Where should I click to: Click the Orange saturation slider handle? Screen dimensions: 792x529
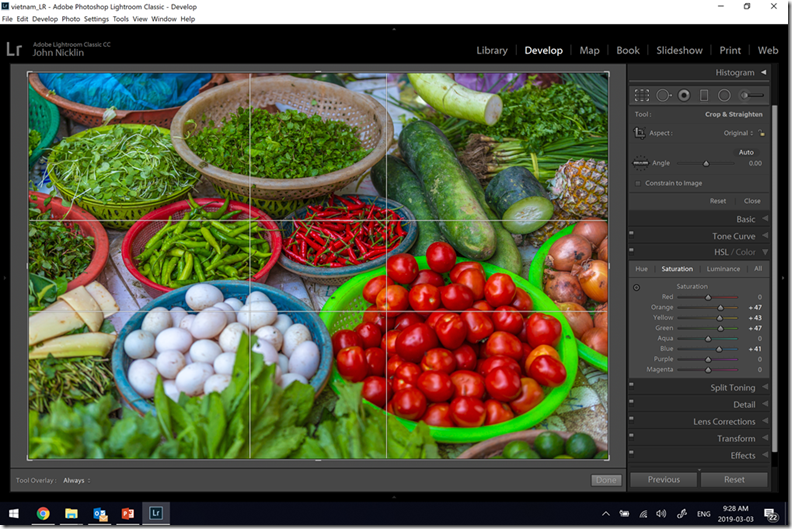point(719,307)
